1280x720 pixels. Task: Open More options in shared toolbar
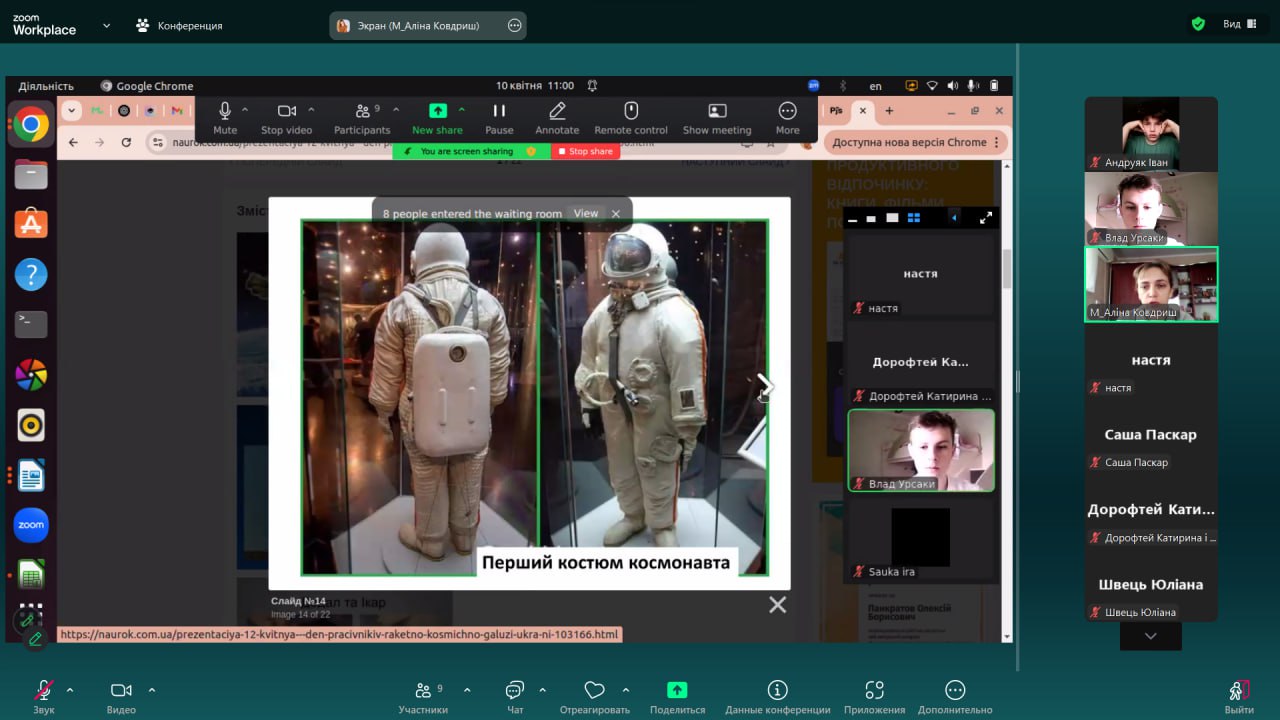788,118
